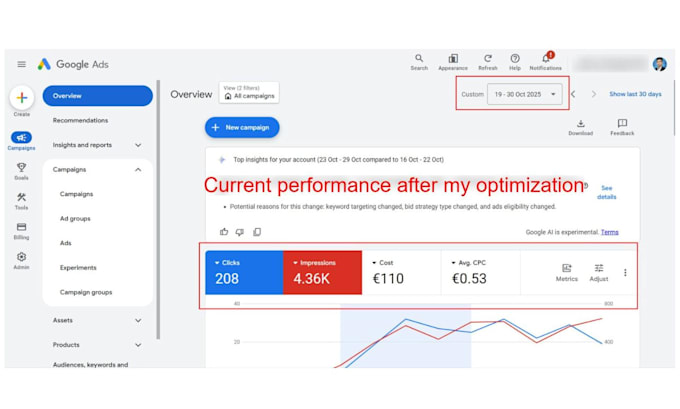Open the Feedback icon
The width and height of the screenshot is (680, 409).
click(x=622, y=127)
